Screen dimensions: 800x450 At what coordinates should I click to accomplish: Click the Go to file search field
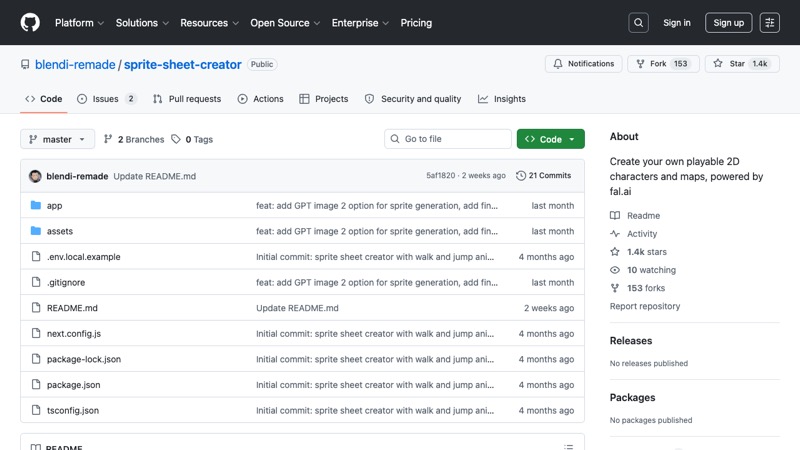click(x=448, y=139)
